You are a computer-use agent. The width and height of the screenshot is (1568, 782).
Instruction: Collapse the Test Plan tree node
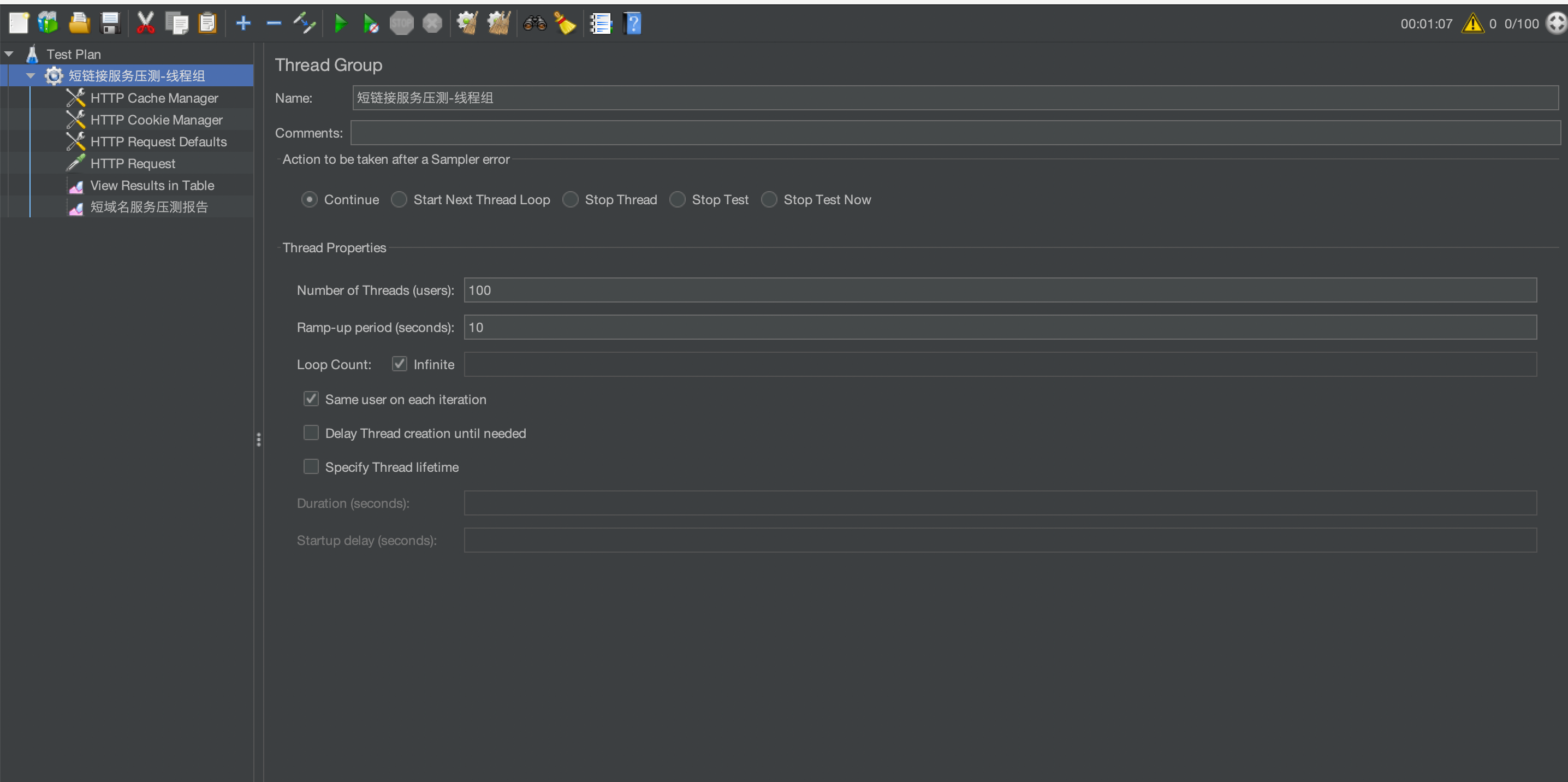(9, 54)
